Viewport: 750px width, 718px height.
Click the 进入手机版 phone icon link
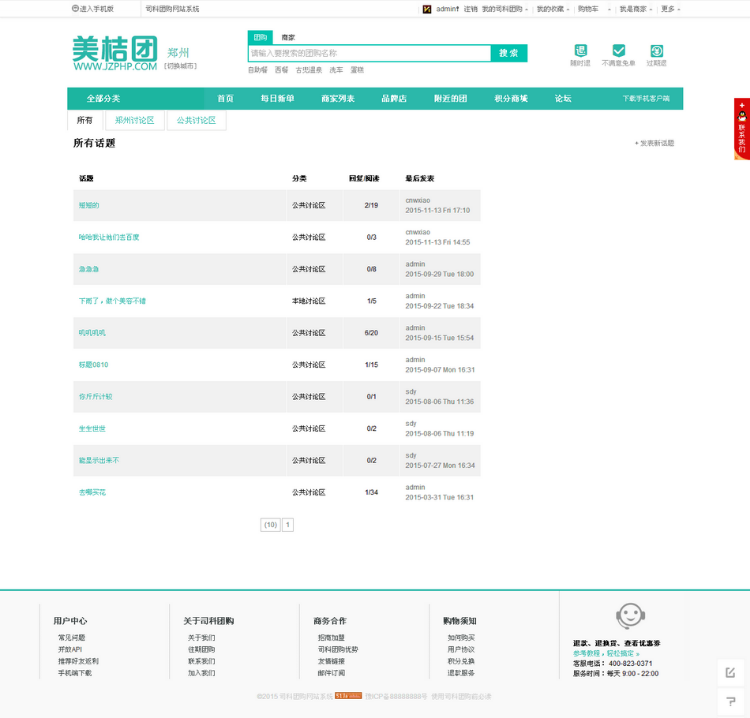click(x=93, y=9)
